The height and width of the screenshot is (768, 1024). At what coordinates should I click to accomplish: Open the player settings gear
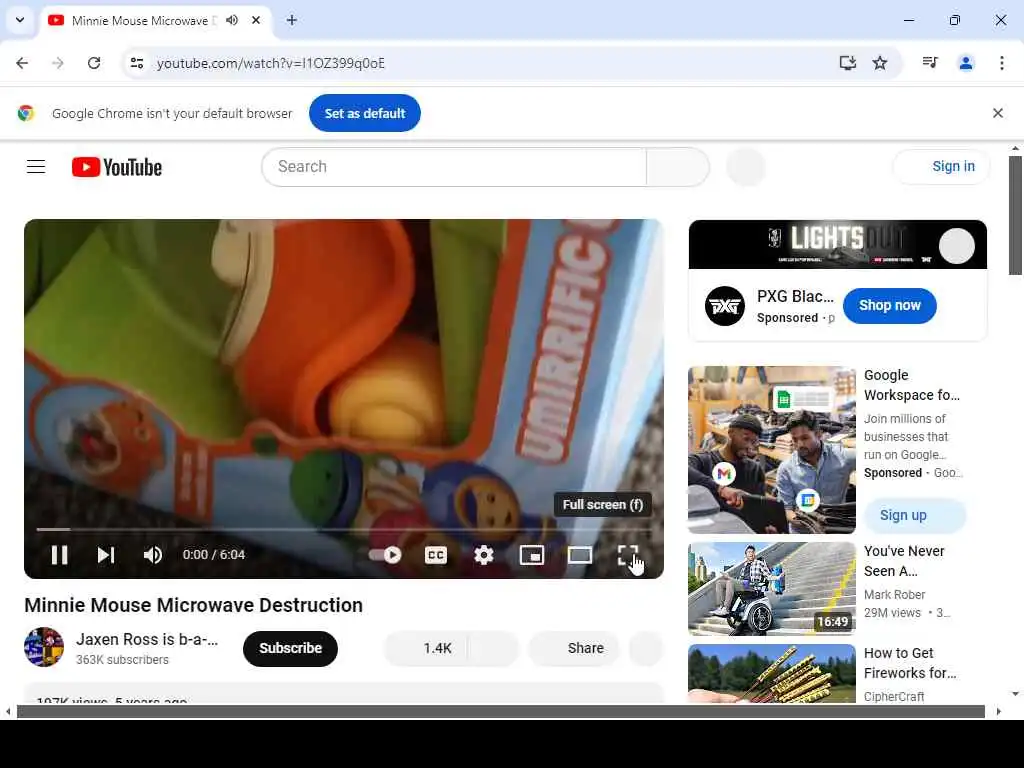[x=483, y=554]
